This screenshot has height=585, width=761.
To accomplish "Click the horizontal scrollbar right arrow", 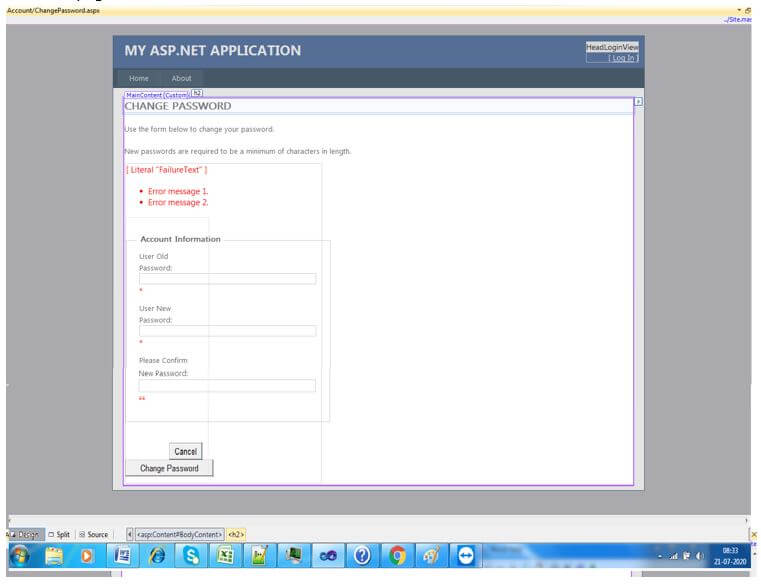I will [x=746, y=520].
